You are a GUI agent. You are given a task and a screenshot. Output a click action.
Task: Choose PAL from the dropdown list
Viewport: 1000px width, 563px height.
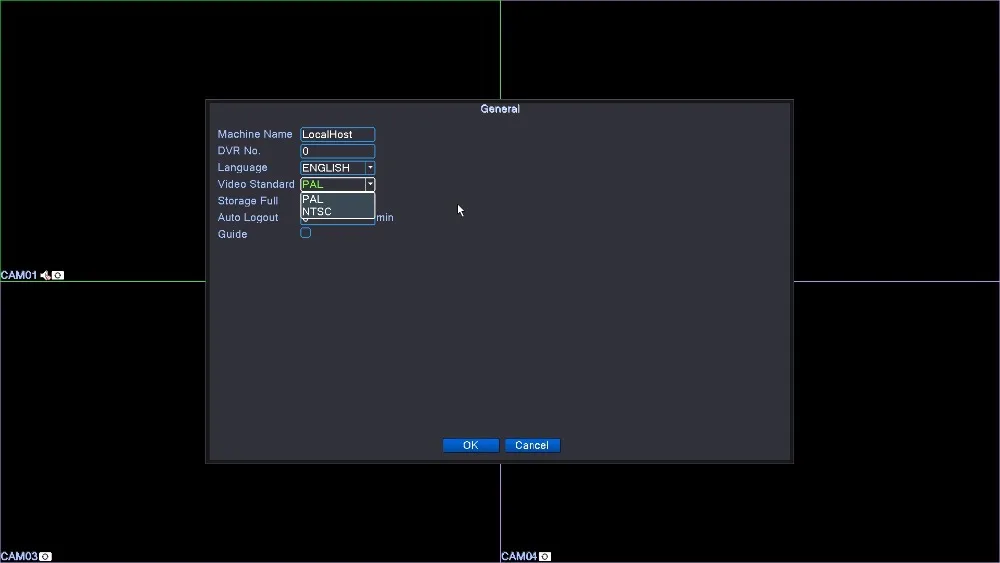click(337, 199)
